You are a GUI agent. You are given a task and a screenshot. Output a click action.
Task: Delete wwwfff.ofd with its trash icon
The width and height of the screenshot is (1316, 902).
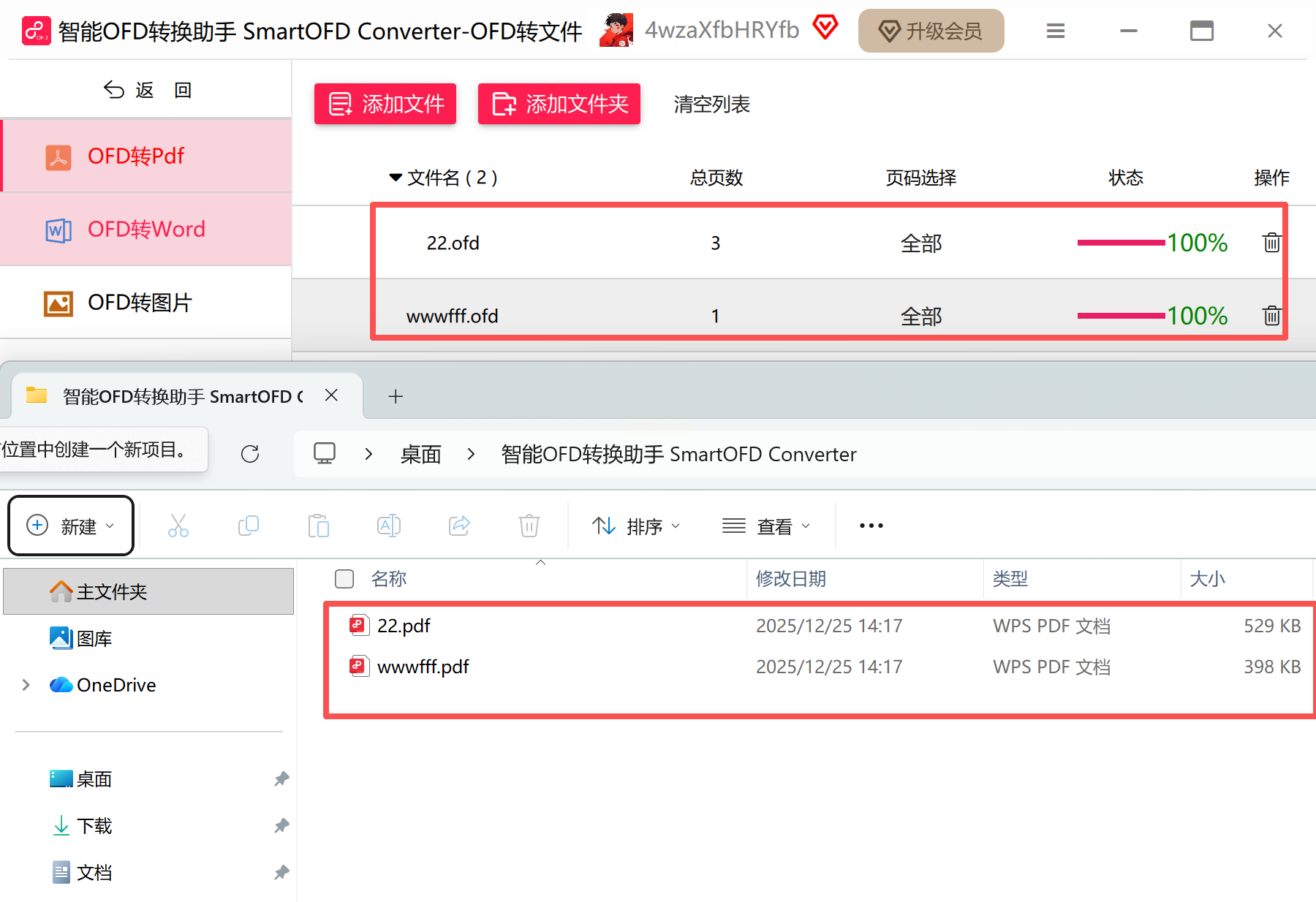(x=1271, y=315)
